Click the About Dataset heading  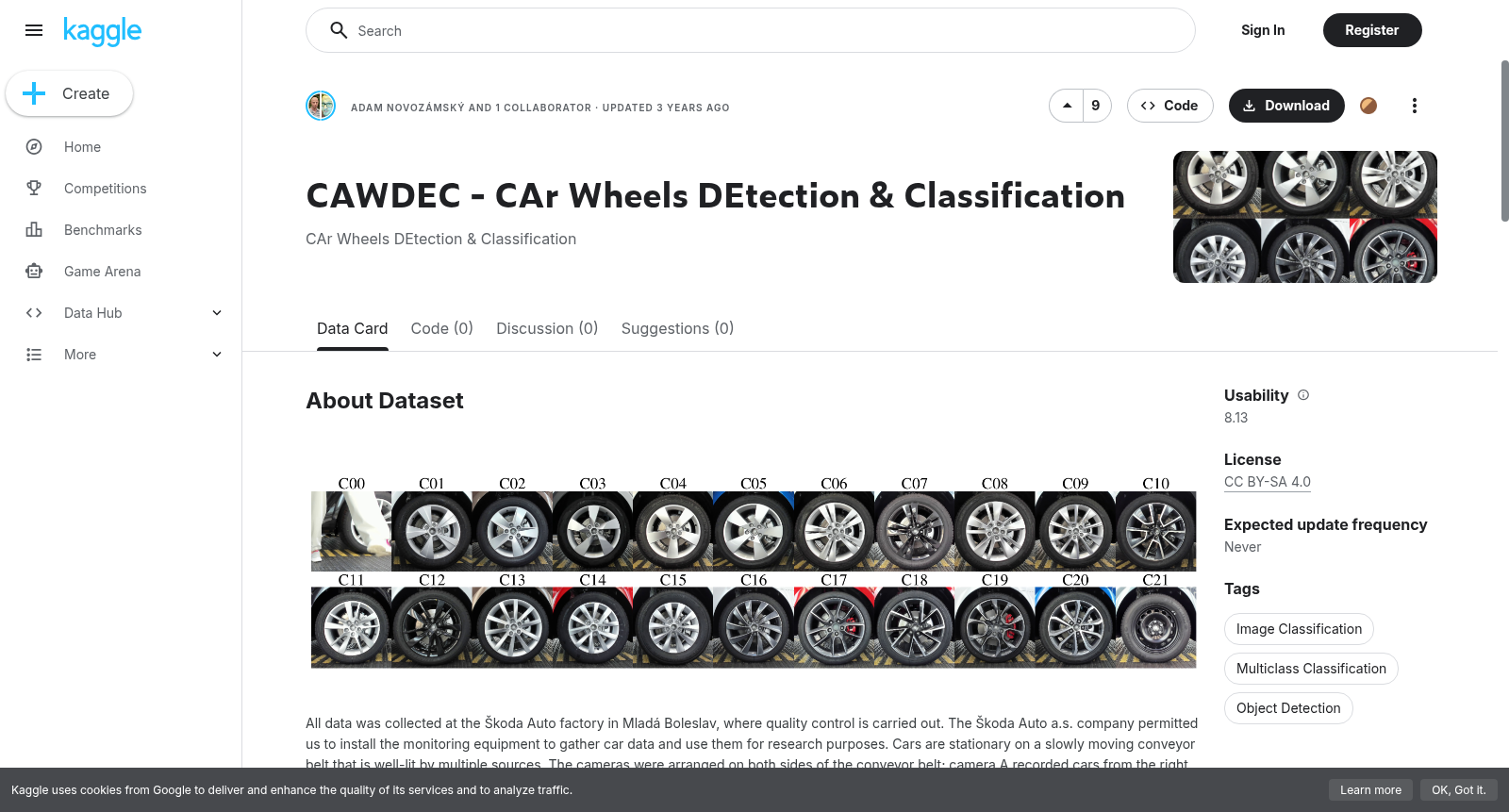pos(385,401)
